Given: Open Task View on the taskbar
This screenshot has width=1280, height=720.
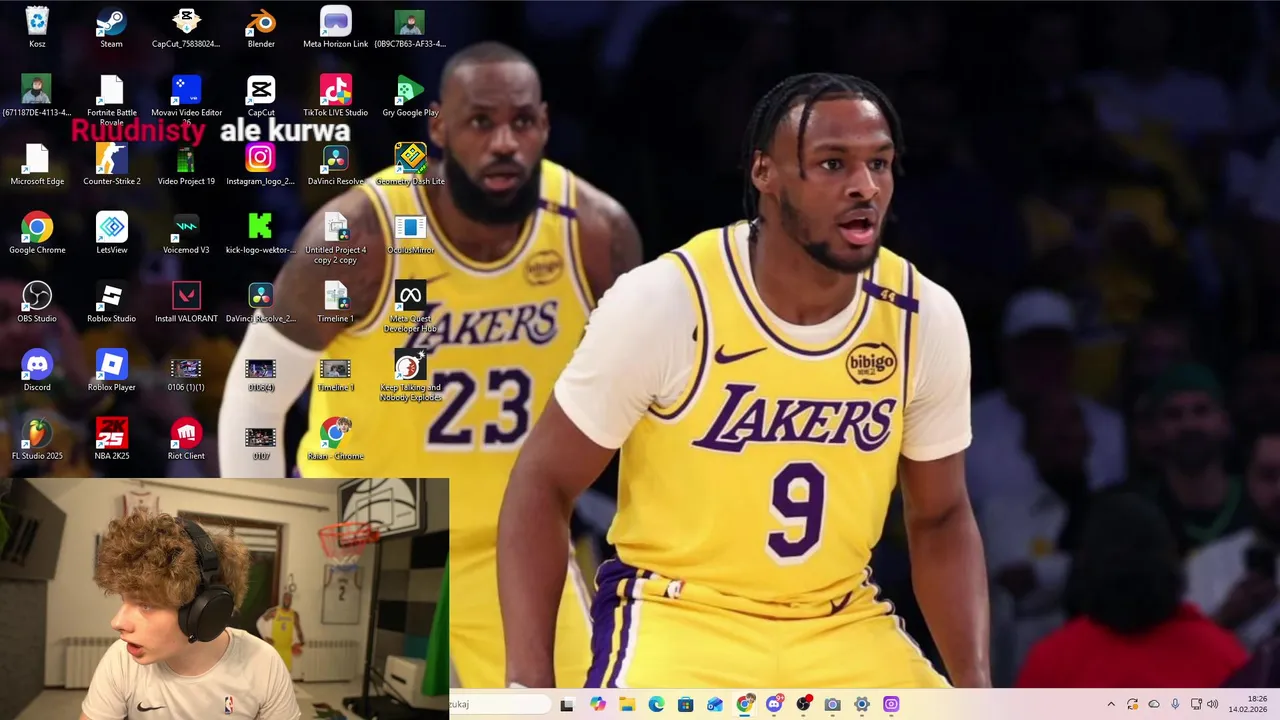Looking at the screenshot, I should (567, 704).
